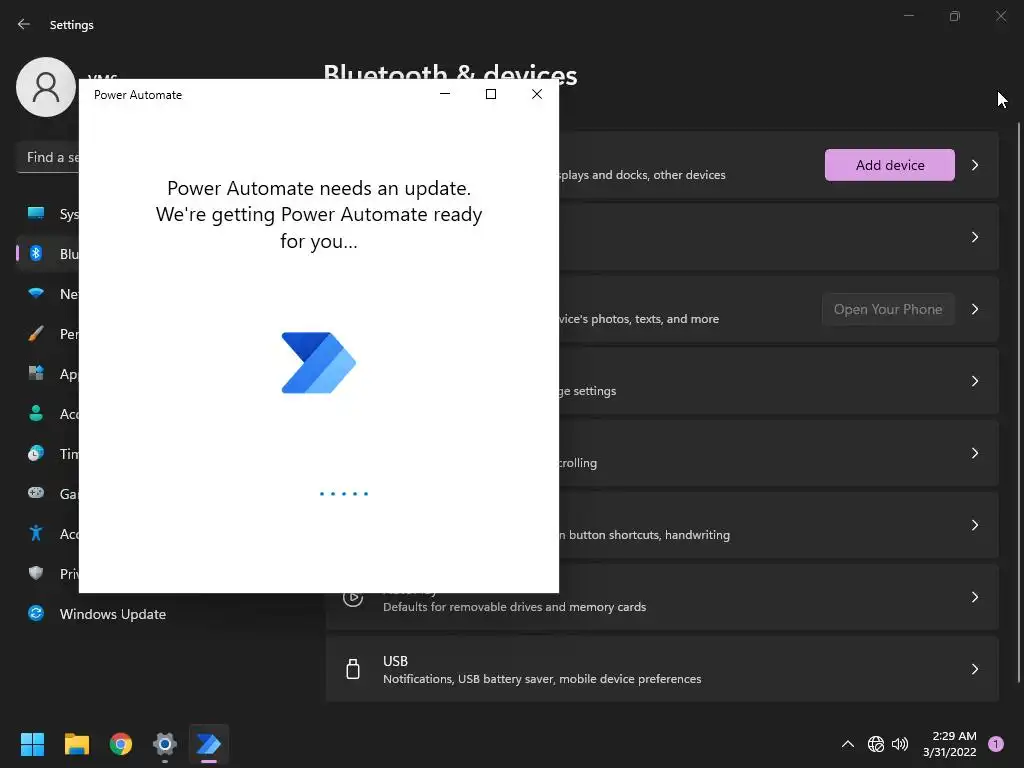The width and height of the screenshot is (1024, 768).
Task: Click the user profile avatar in Settings
Action: click(x=46, y=87)
